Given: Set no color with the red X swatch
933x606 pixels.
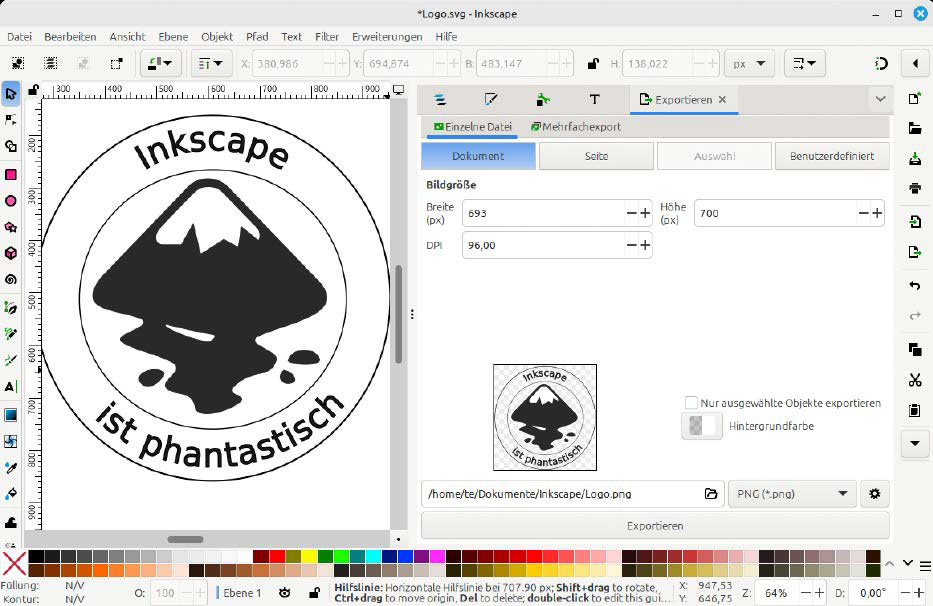Looking at the screenshot, I should [x=14, y=564].
